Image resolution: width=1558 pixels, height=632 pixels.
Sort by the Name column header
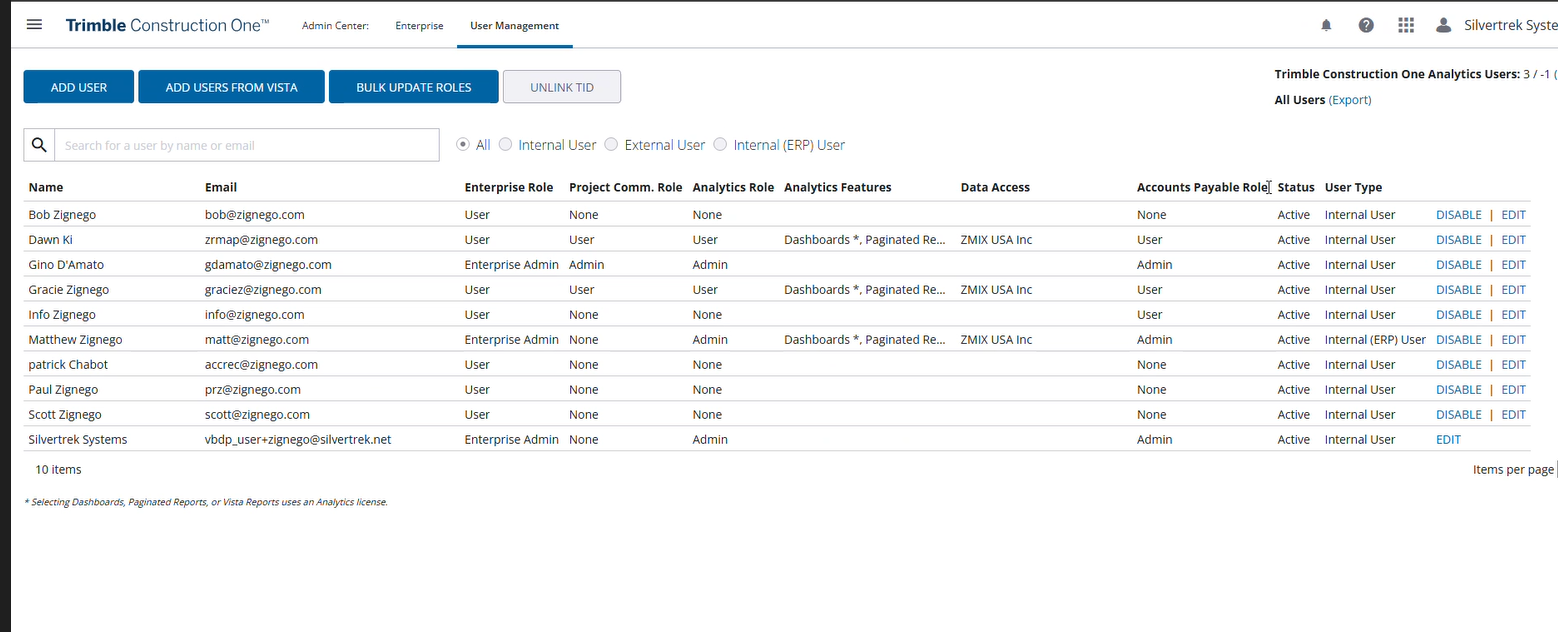(x=46, y=187)
